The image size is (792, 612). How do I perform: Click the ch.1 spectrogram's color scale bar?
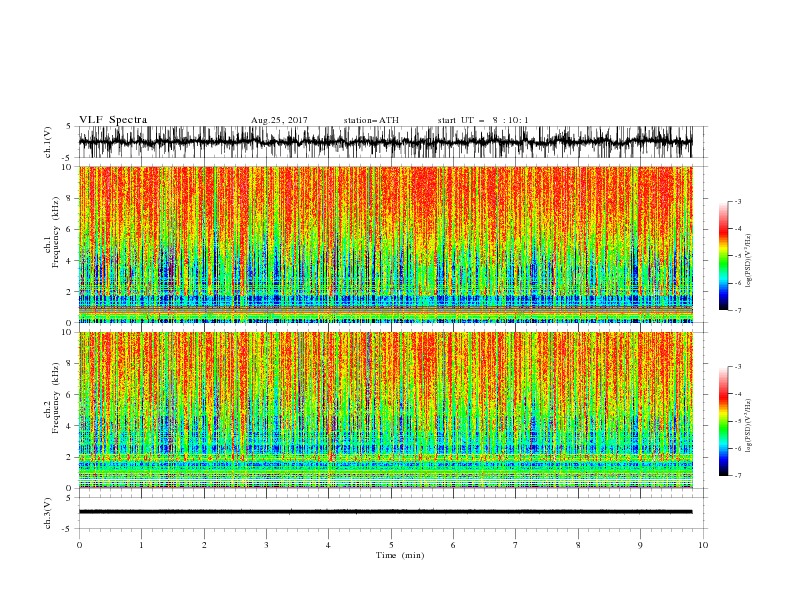pyautogui.click(x=723, y=255)
